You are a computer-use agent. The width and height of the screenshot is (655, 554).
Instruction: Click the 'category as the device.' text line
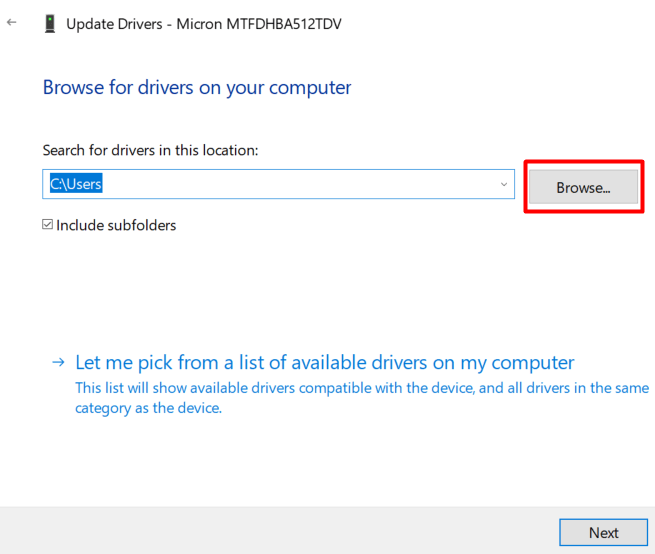[x=148, y=408]
